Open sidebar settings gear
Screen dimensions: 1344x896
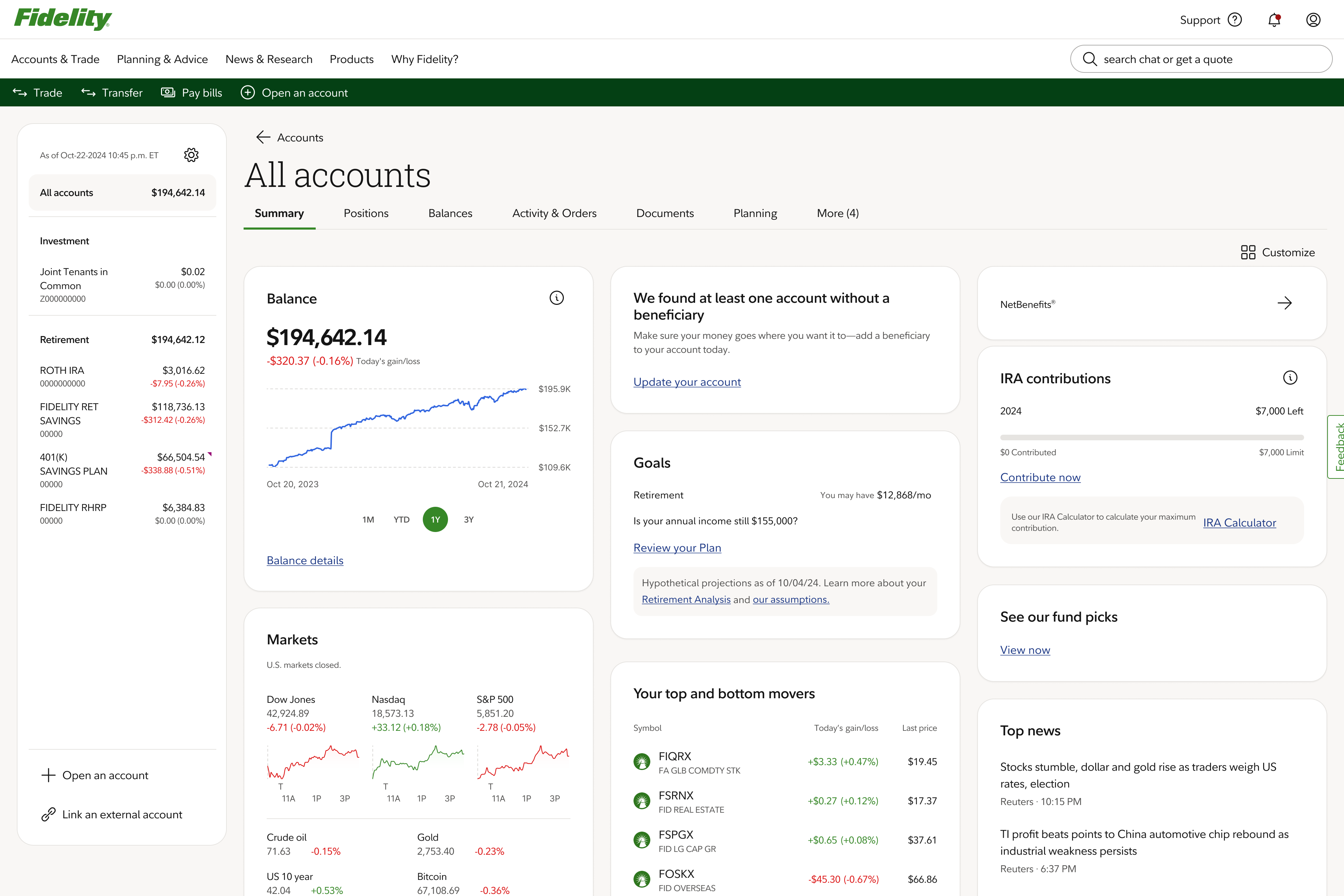tap(191, 155)
